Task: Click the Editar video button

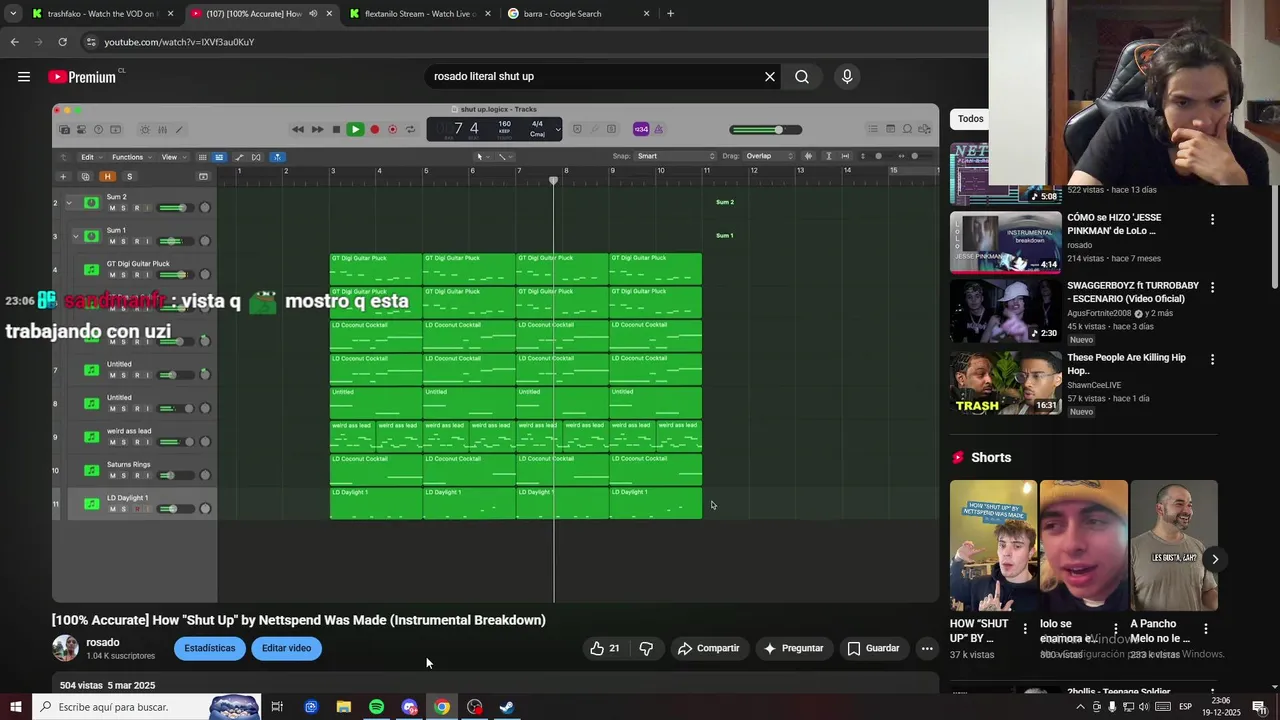Action: coord(286,648)
